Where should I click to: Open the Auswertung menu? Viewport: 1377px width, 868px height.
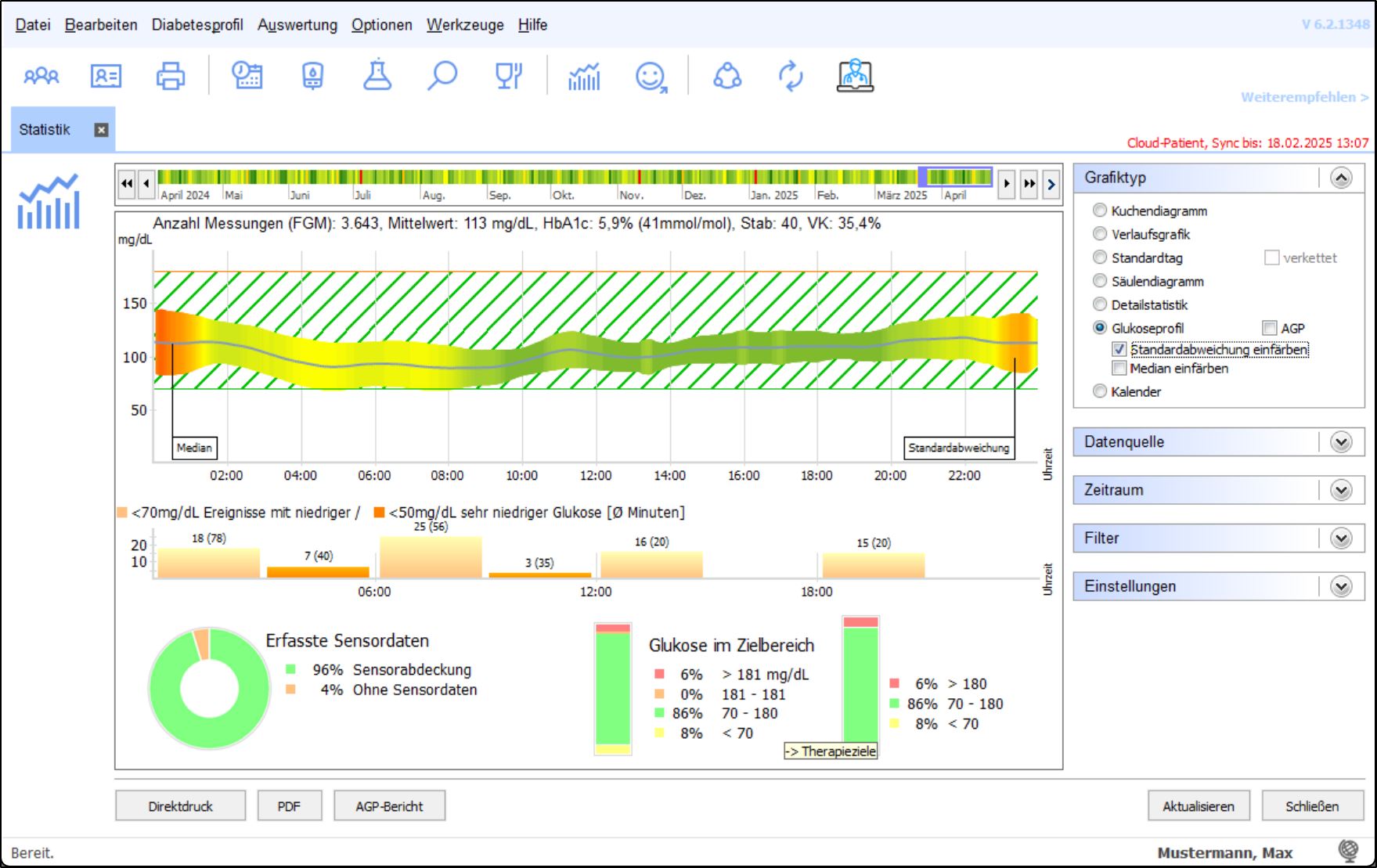point(297,25)
